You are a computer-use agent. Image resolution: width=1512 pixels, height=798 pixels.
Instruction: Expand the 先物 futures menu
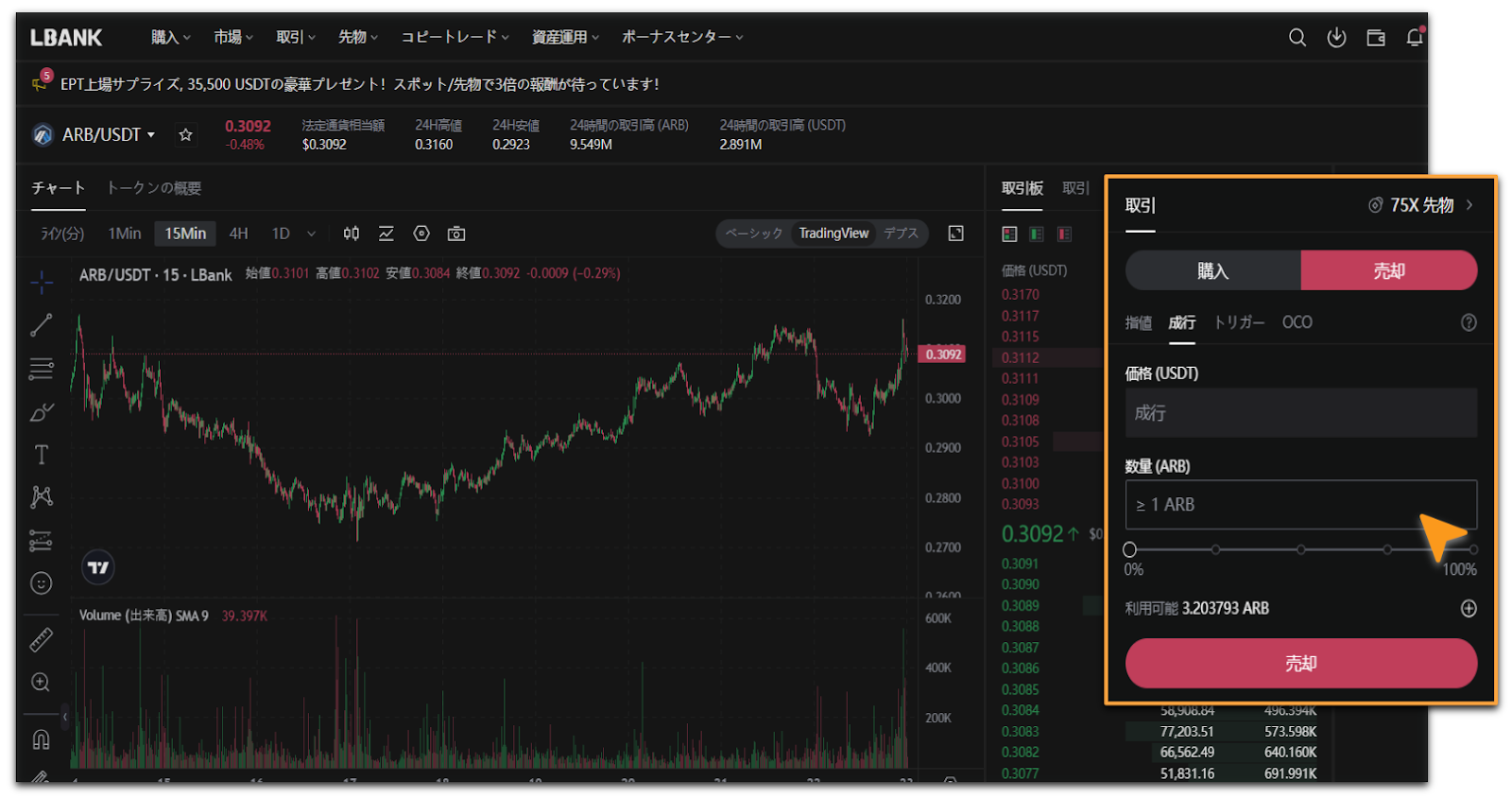[x=357, y=38]
